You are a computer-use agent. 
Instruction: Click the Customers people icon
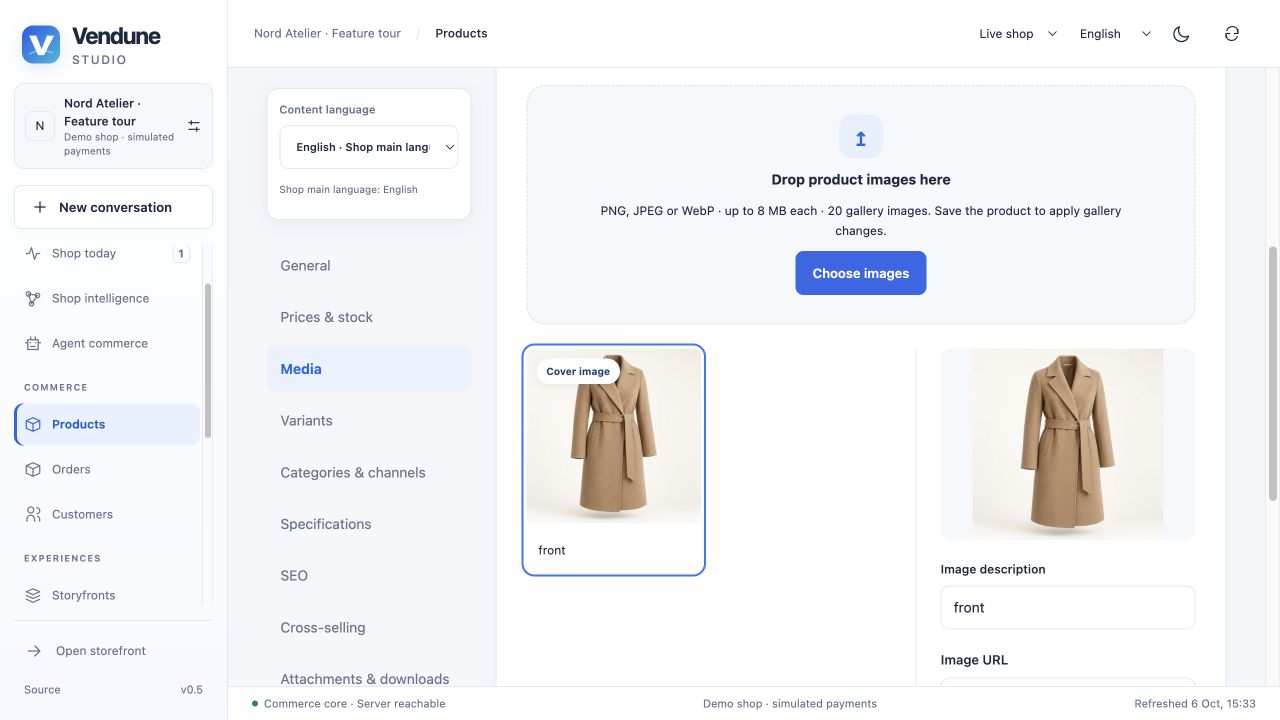[x=33, y=514]
